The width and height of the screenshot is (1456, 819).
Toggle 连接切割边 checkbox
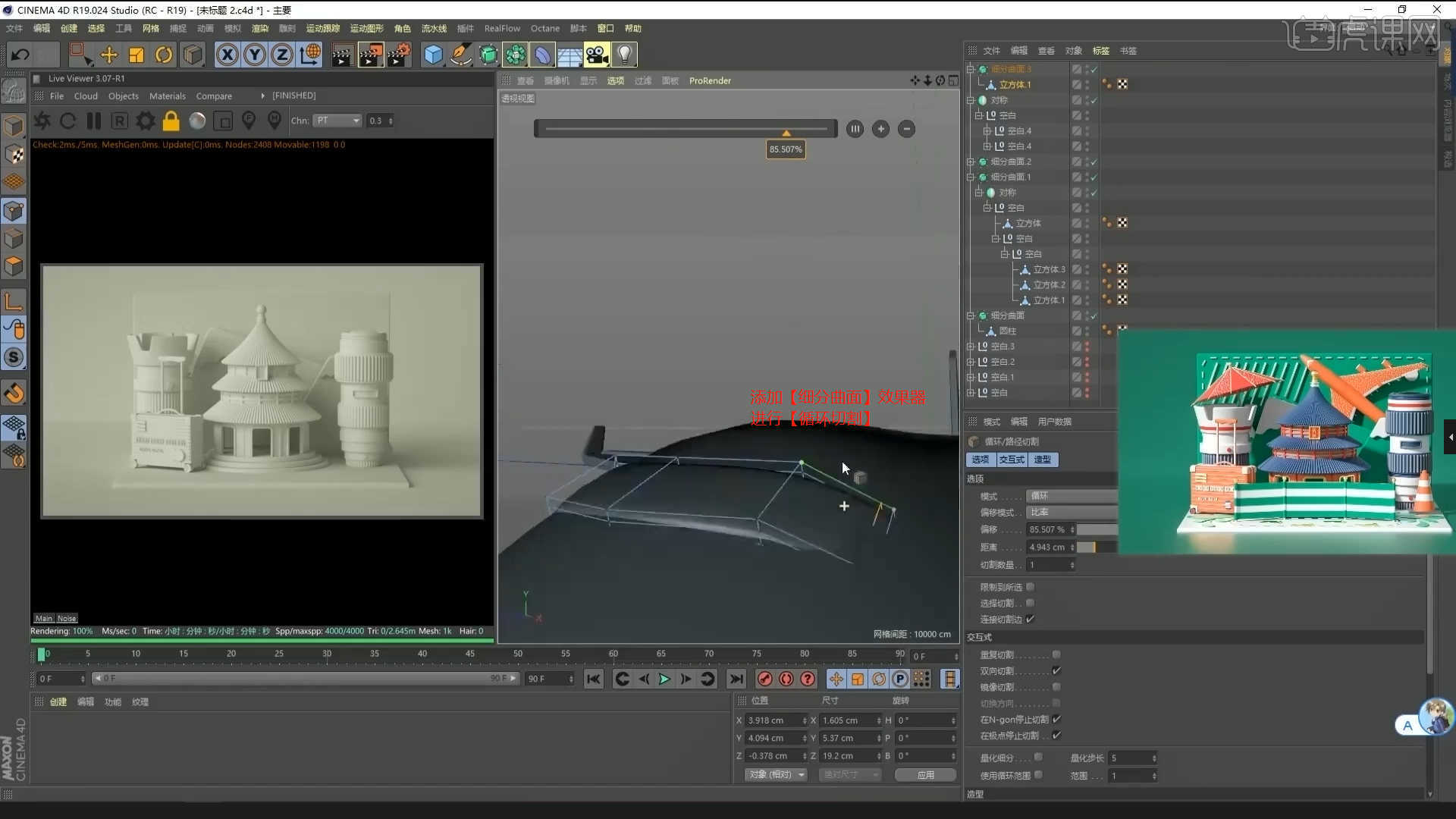1030,619
